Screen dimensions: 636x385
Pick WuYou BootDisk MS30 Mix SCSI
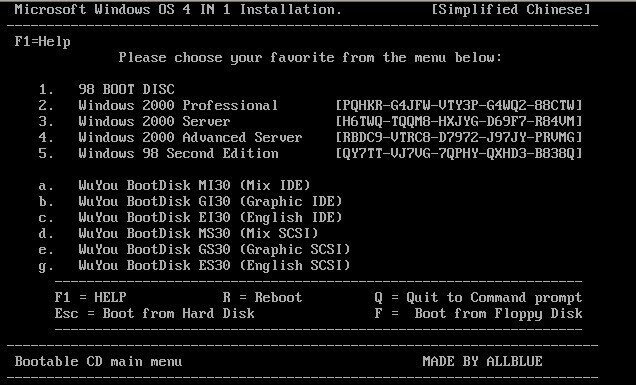click(x=178, y=233)
